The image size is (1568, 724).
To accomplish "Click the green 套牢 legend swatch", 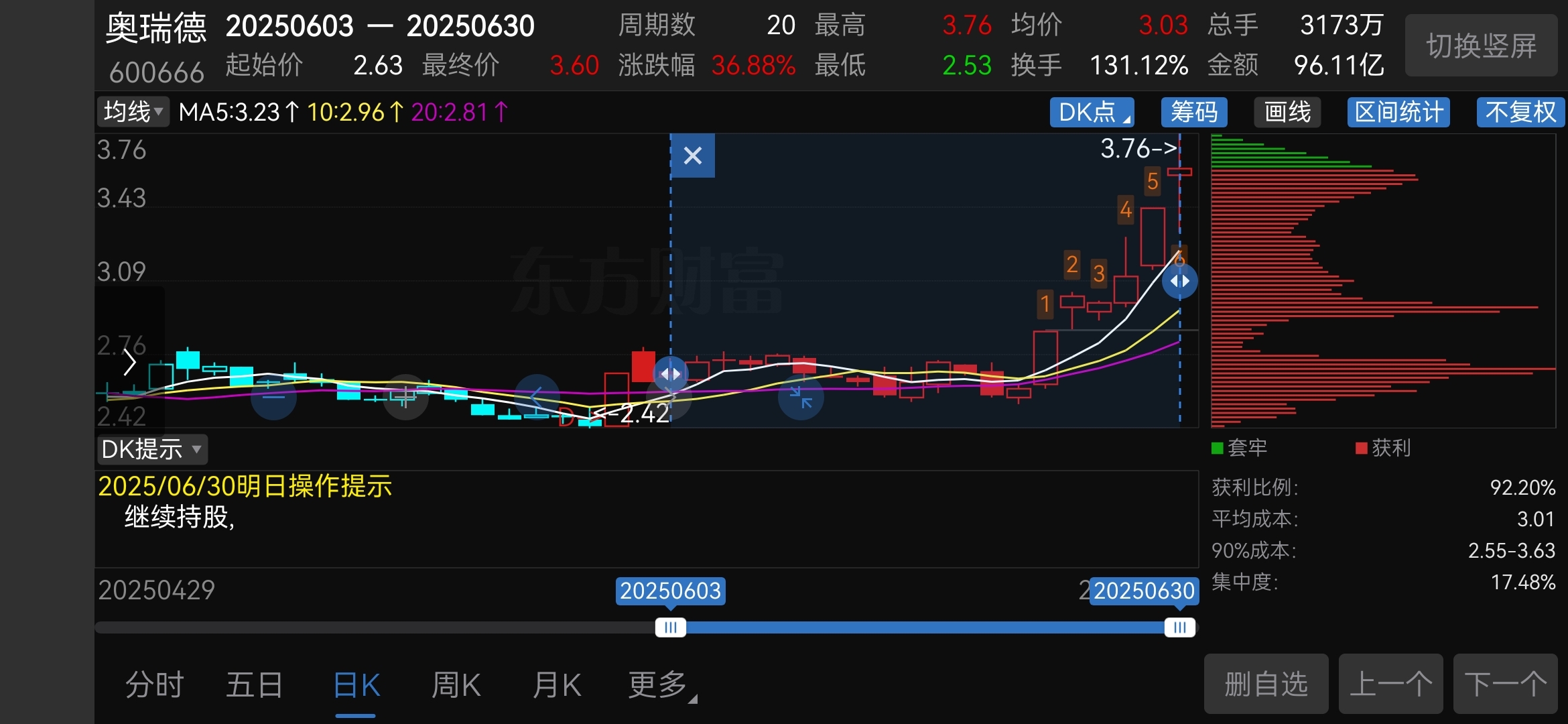I will click(x=1218, y=448).
